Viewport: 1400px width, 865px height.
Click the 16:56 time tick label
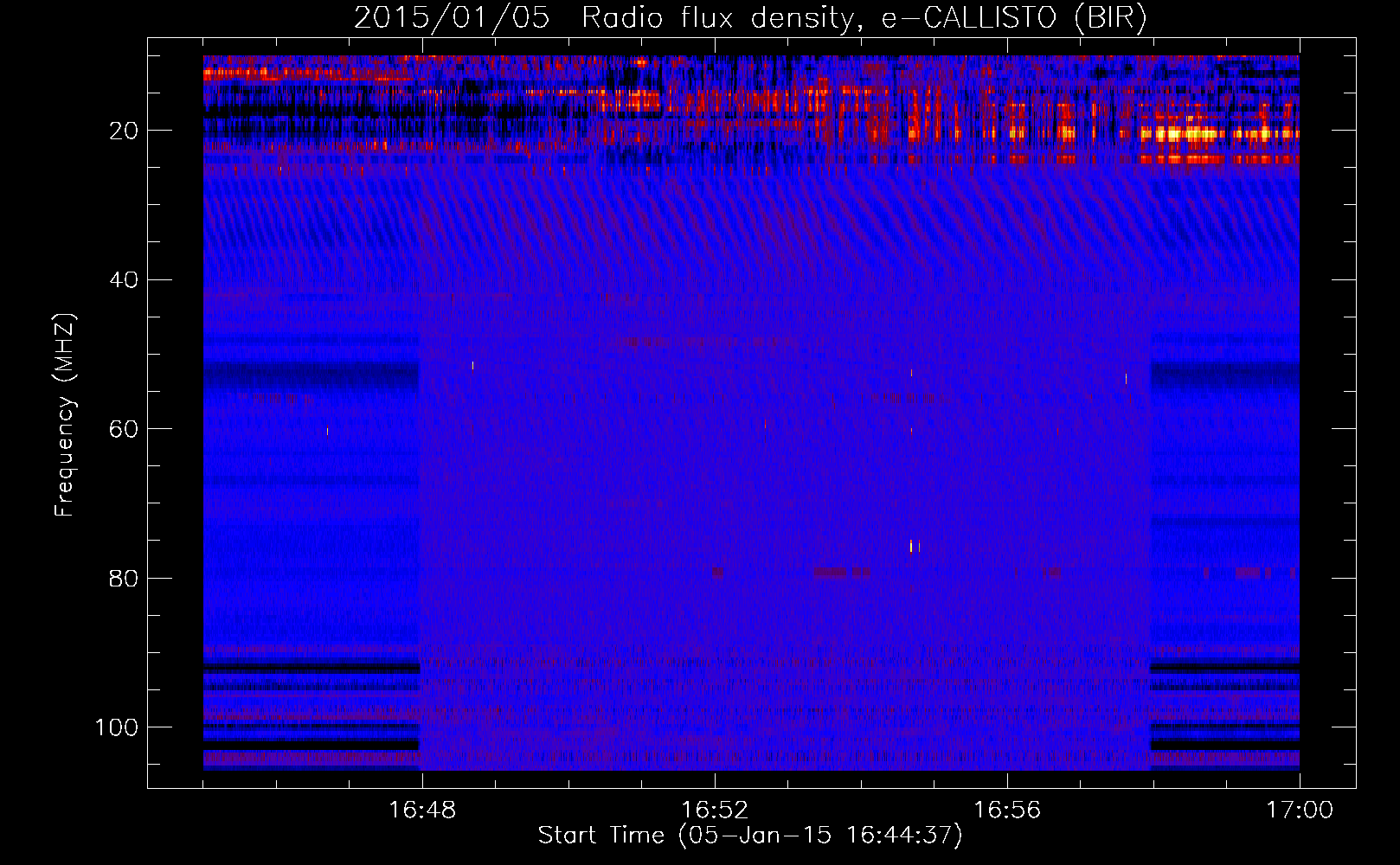coord(1007,811)
